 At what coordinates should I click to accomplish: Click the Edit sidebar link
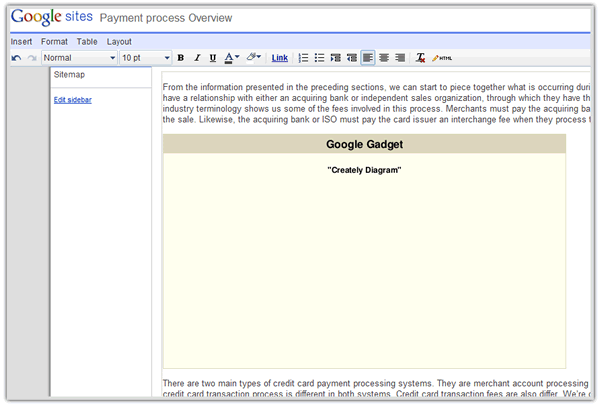tap(73, 100)
